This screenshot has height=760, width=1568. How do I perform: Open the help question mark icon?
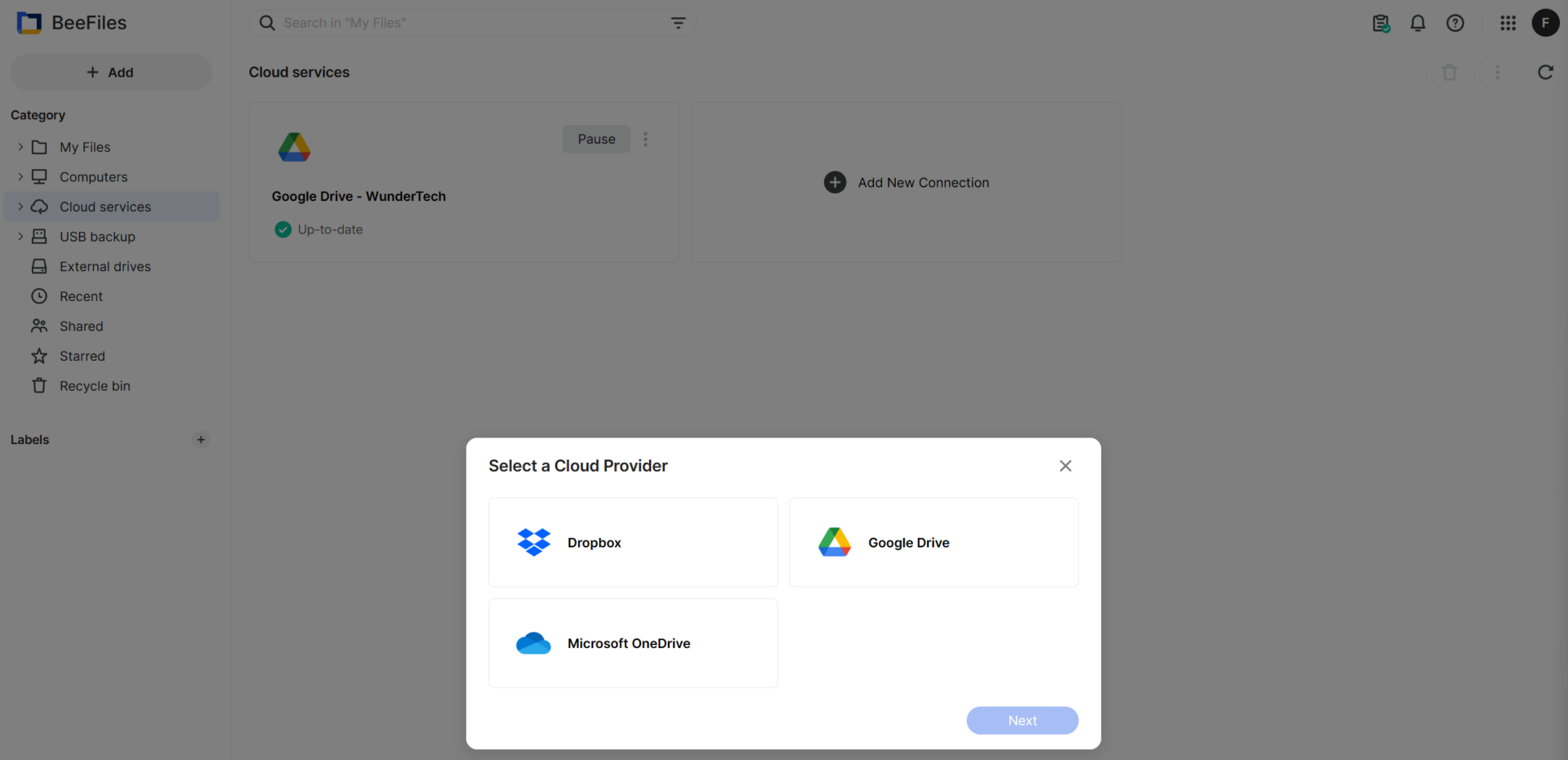tap(1455, 24)
